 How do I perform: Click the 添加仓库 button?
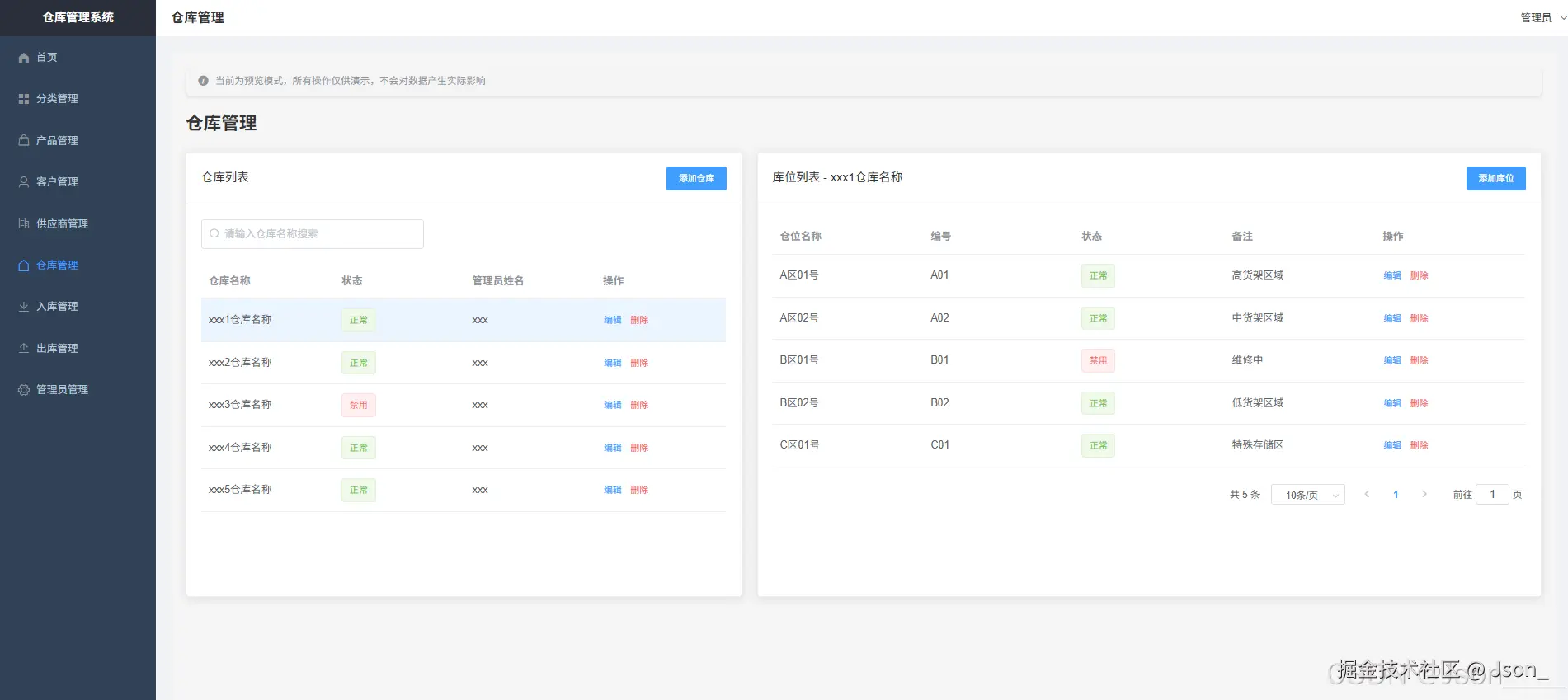point(696,178)
